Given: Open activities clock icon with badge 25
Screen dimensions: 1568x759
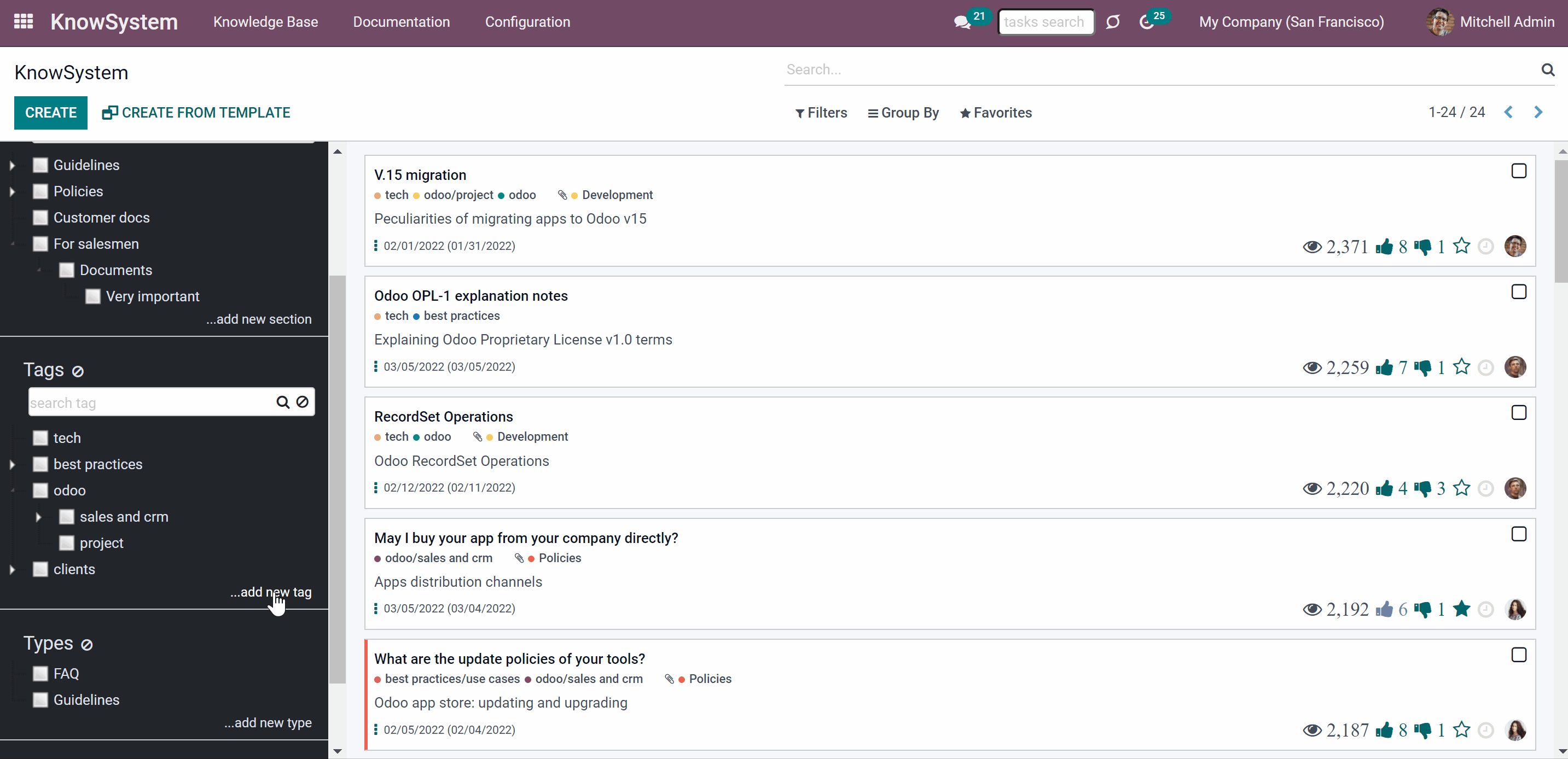Looking at the screenshot, I should pyautogui.click(x=1146, y=22).
